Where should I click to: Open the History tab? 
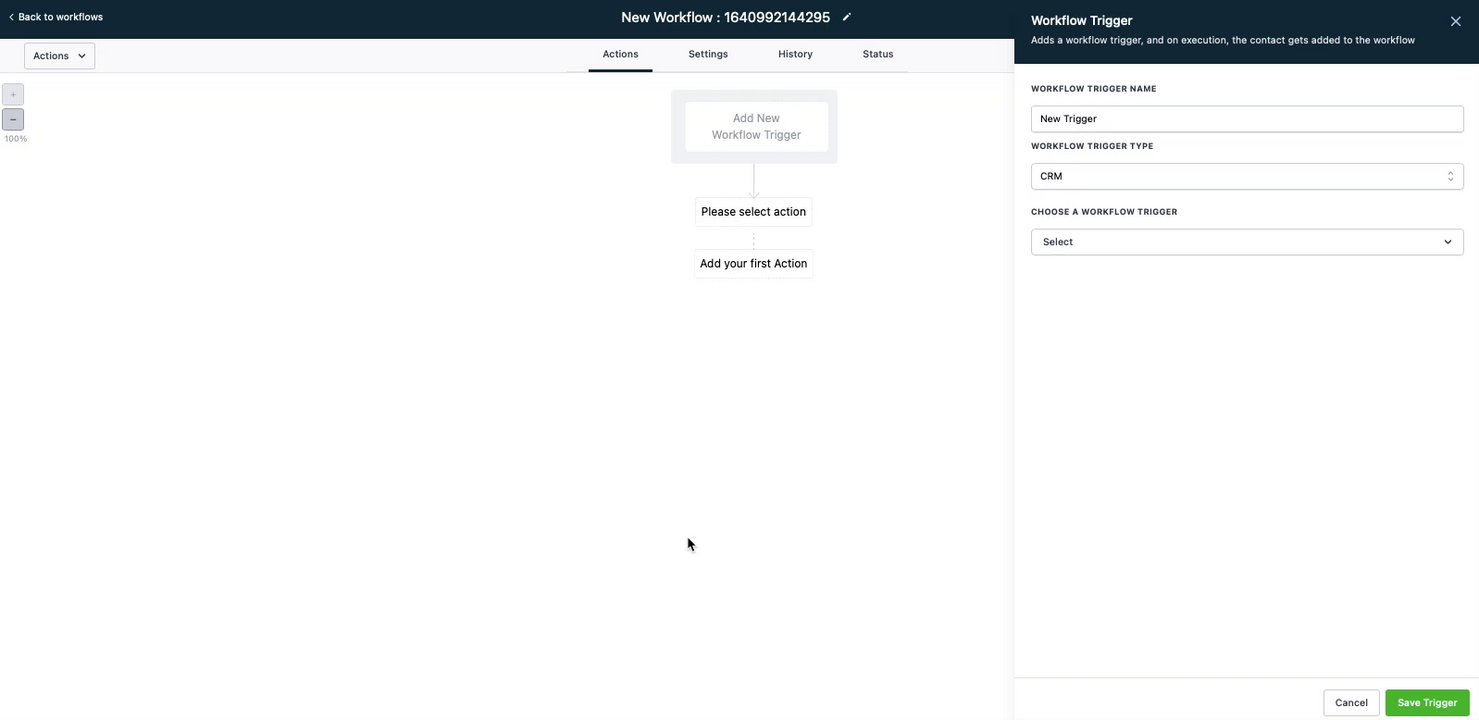[x=795, y=54]
